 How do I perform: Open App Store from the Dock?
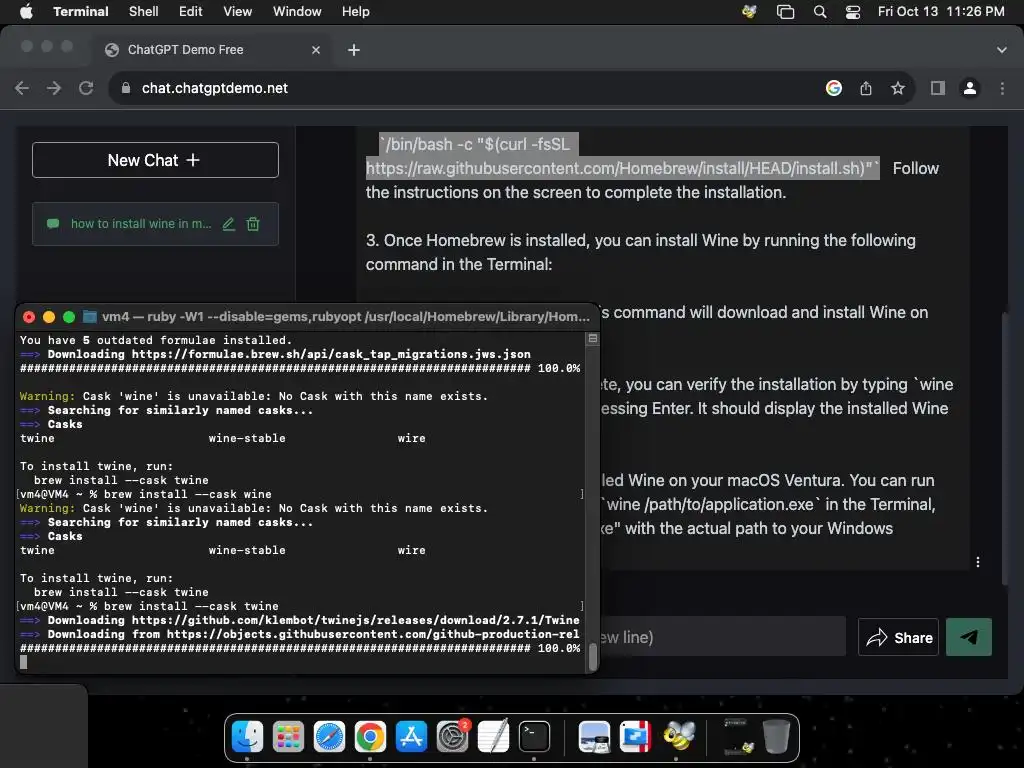[411, 737]
